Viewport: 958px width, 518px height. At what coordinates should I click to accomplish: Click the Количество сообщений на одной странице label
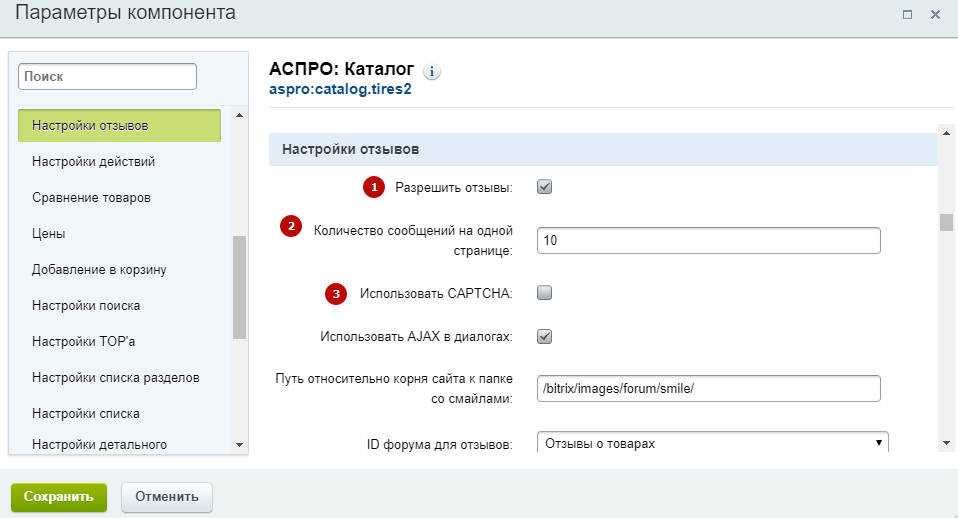click(x=413, y=240)
